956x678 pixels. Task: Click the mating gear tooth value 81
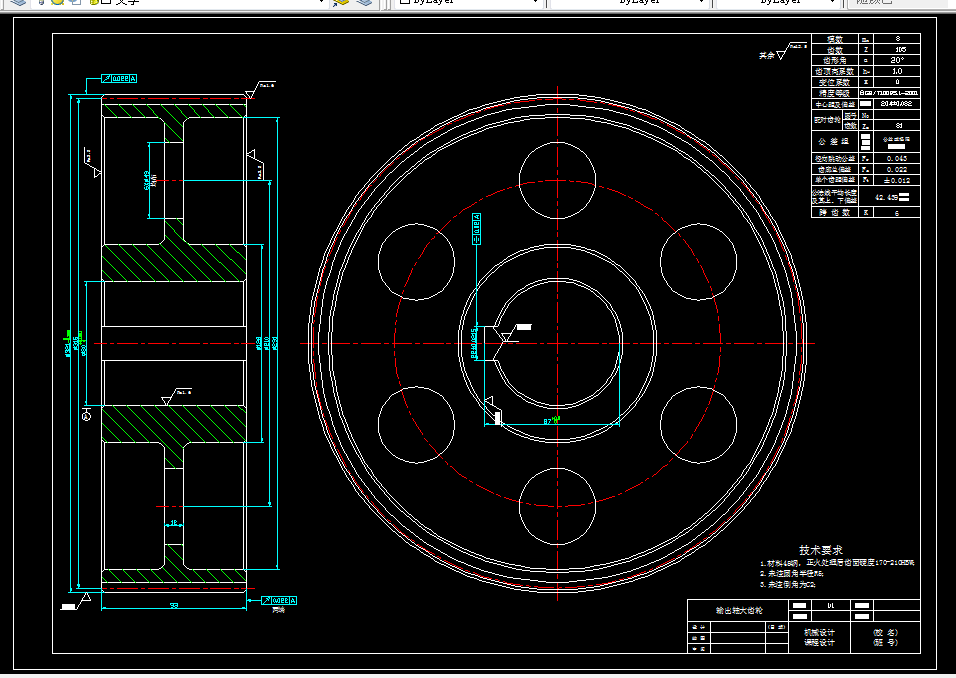pyautogui.click(x=899, y=126)
